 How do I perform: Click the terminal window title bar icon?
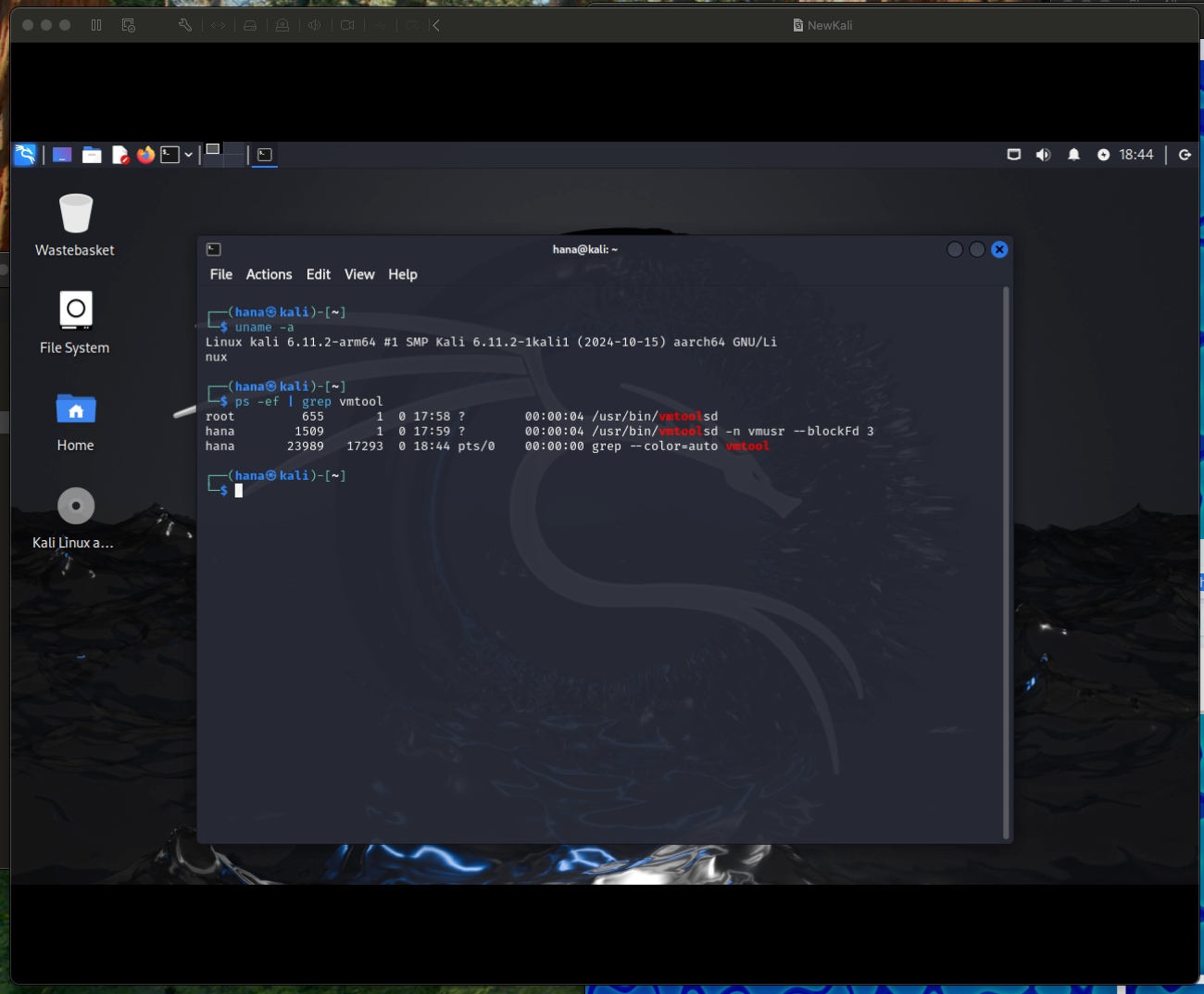tap(214, 249)
